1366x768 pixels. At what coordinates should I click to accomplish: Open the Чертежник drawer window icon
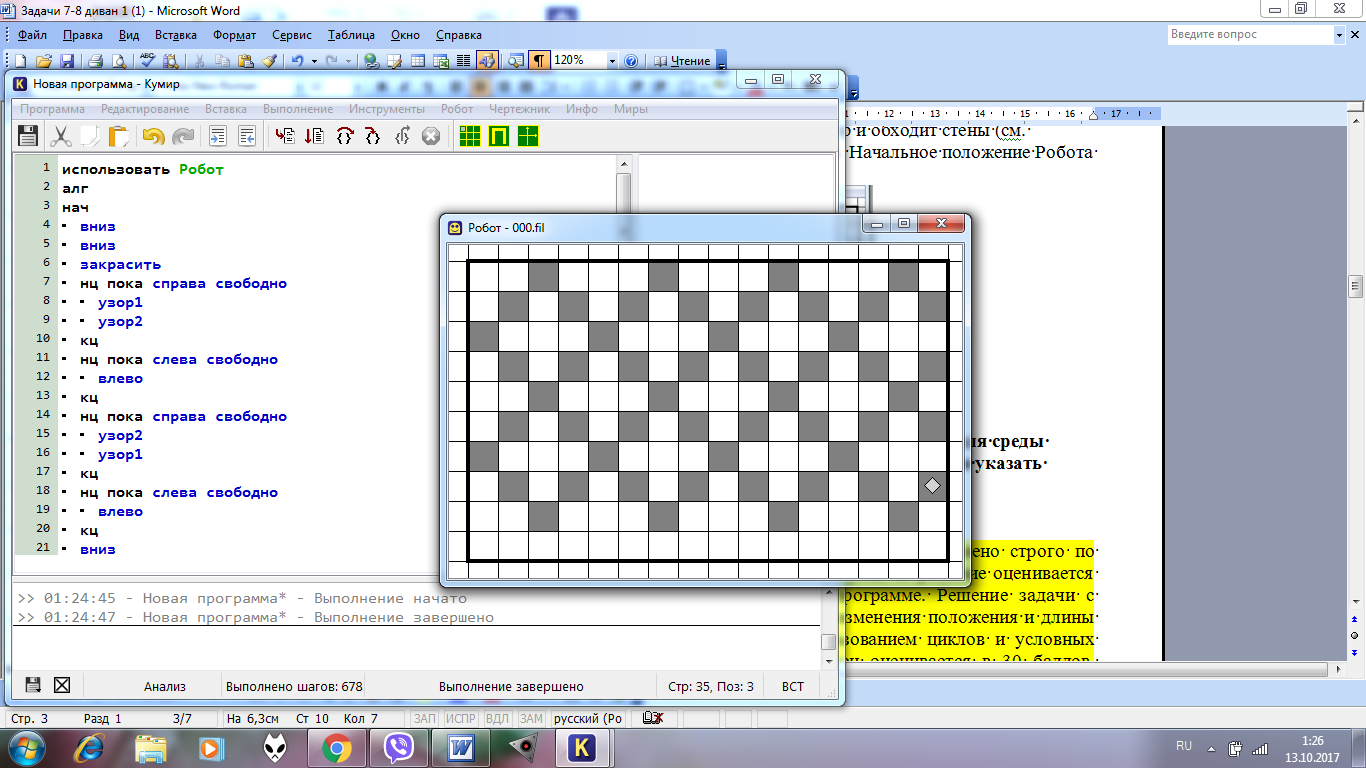(x=528, y=136)
